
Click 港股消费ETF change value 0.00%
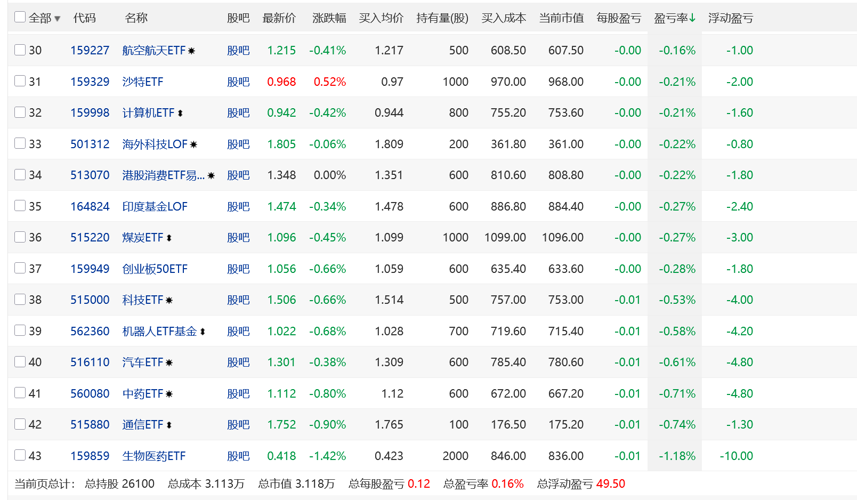click(x=330, y=175)
